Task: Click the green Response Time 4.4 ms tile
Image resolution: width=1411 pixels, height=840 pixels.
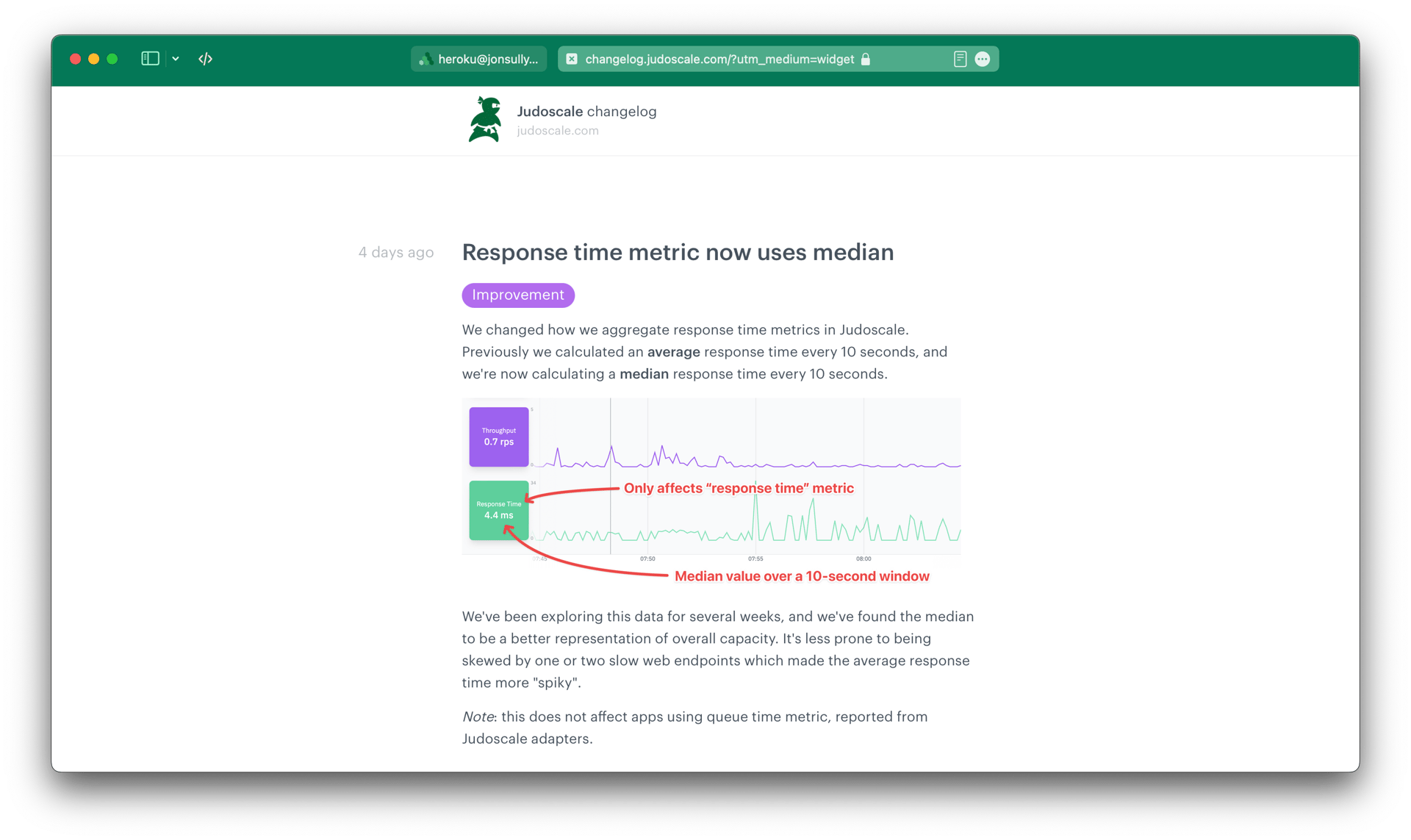Action: (x=498, y=510)
